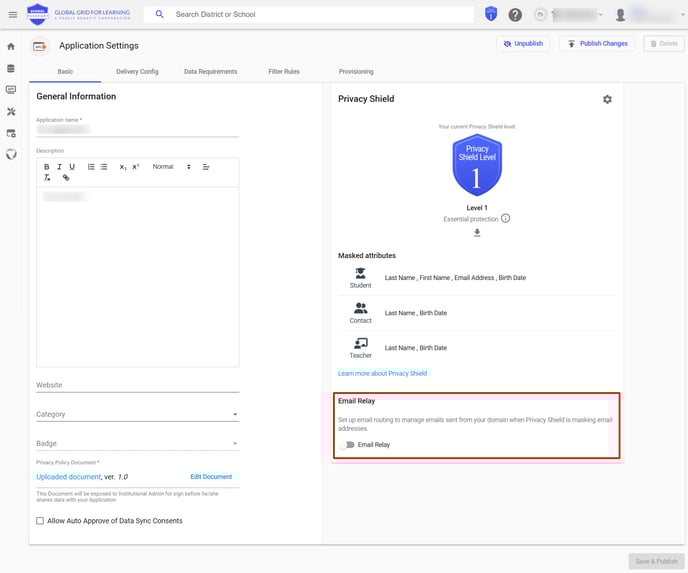Insert a link in description

point(66,178)
